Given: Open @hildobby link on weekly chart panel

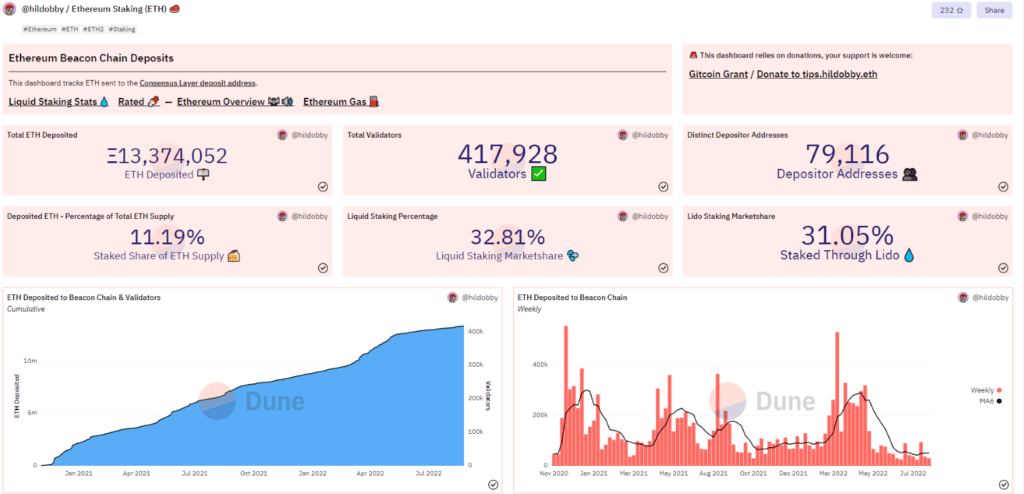Looking at the screenshot, I should (990, 297).
